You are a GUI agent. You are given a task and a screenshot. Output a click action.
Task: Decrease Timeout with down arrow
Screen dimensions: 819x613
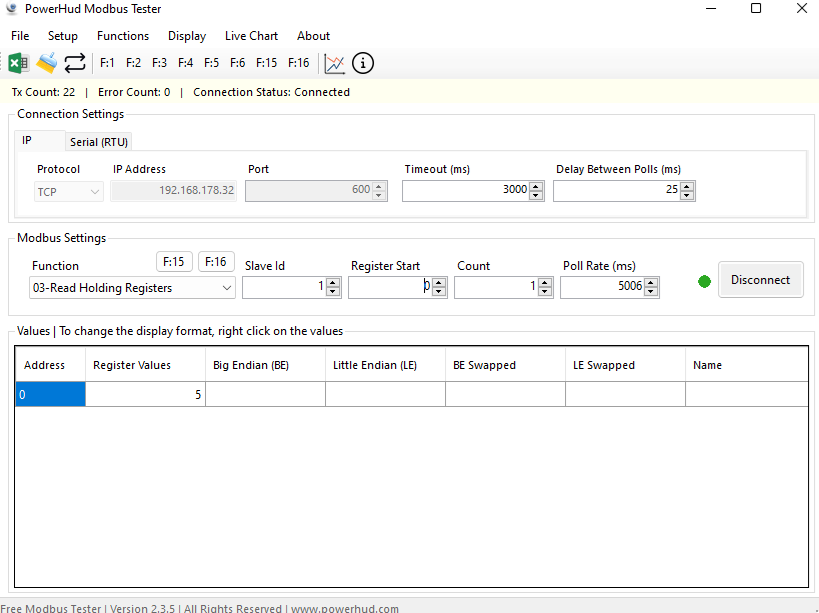(x=536, y=196)
